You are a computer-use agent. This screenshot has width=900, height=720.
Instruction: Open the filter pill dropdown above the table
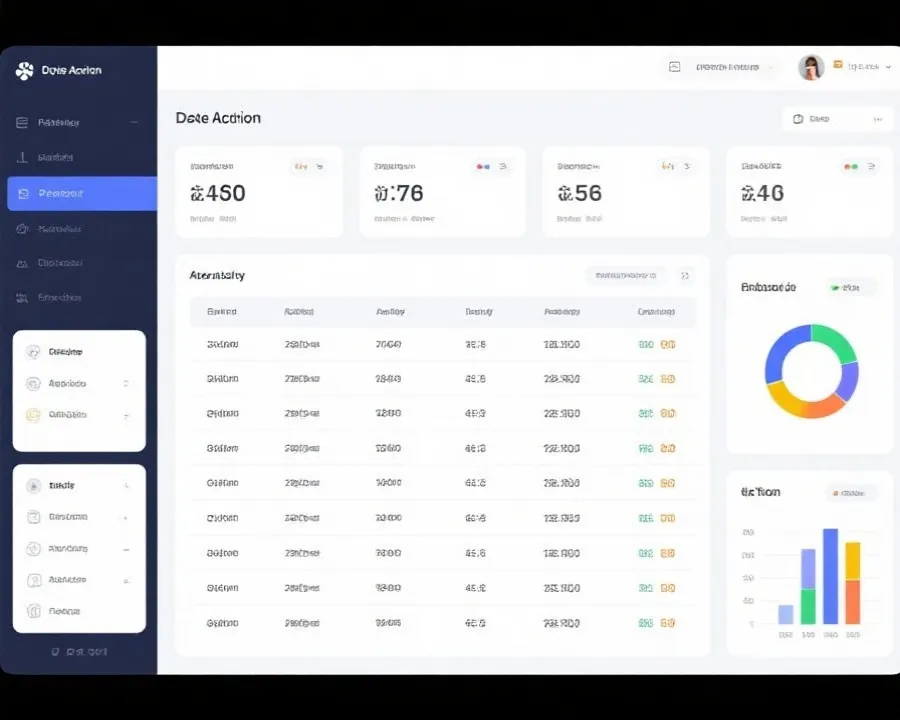tap(626, 276)
